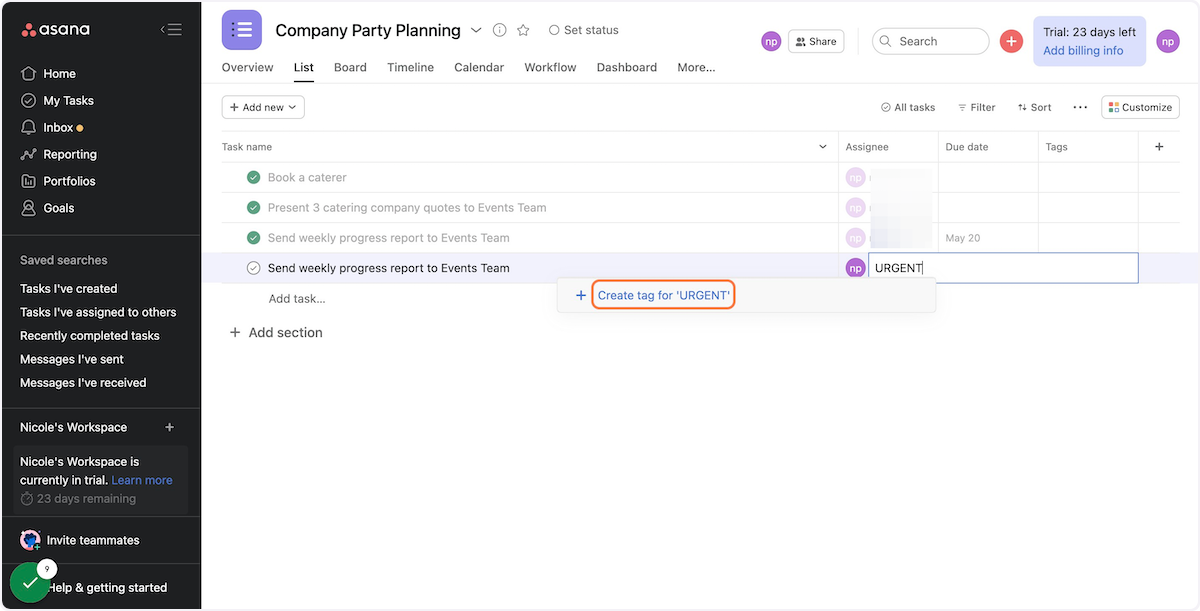Switch to the Overview tab

click(x=247, y=68)
